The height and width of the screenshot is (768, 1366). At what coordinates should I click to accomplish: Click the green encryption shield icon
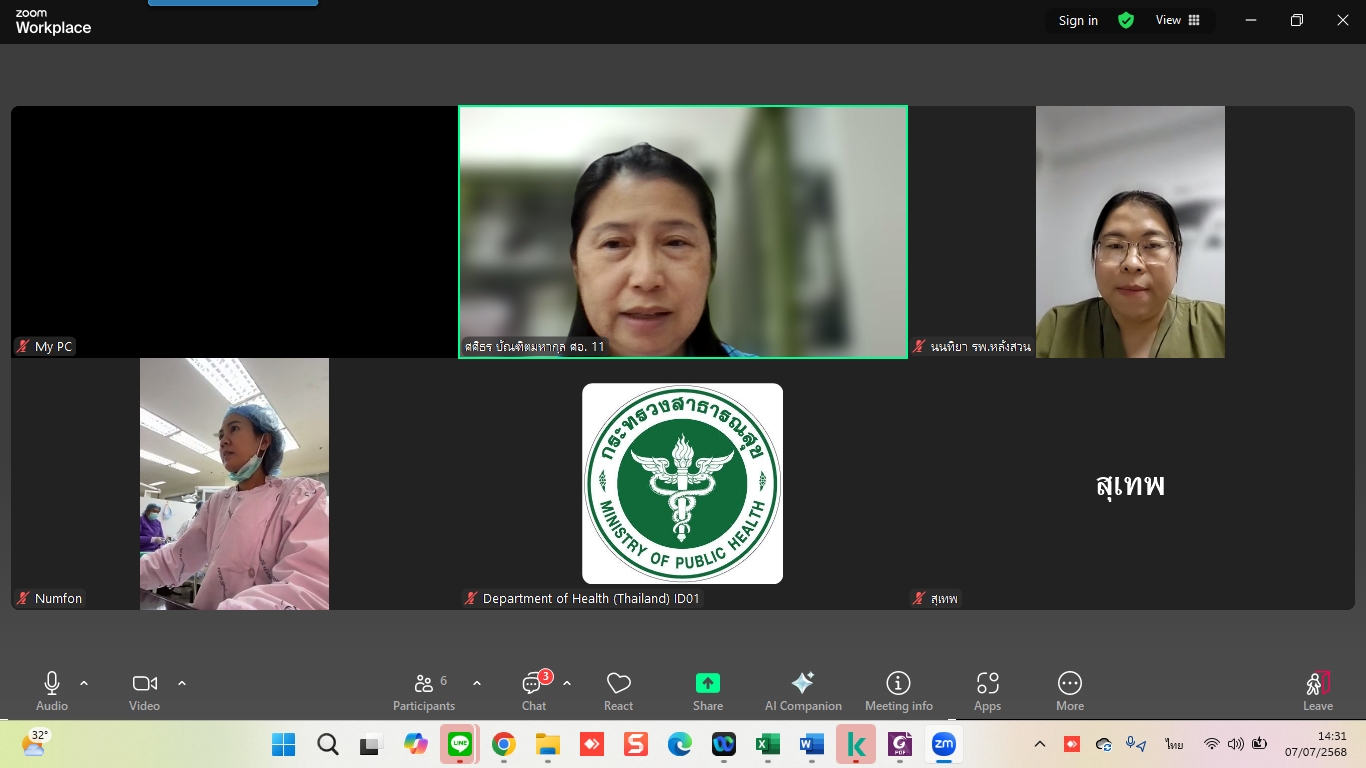click(1126, 20)
